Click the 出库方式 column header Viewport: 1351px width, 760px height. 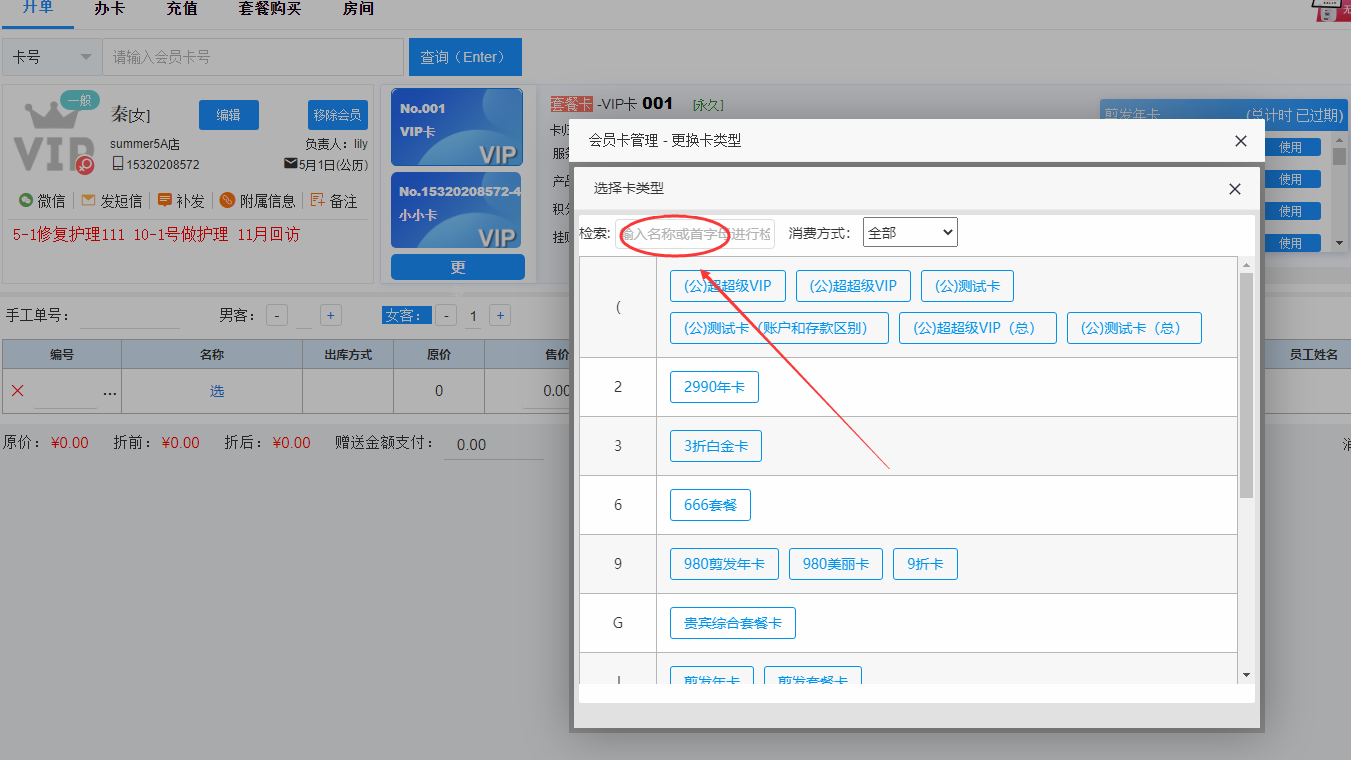348,355
